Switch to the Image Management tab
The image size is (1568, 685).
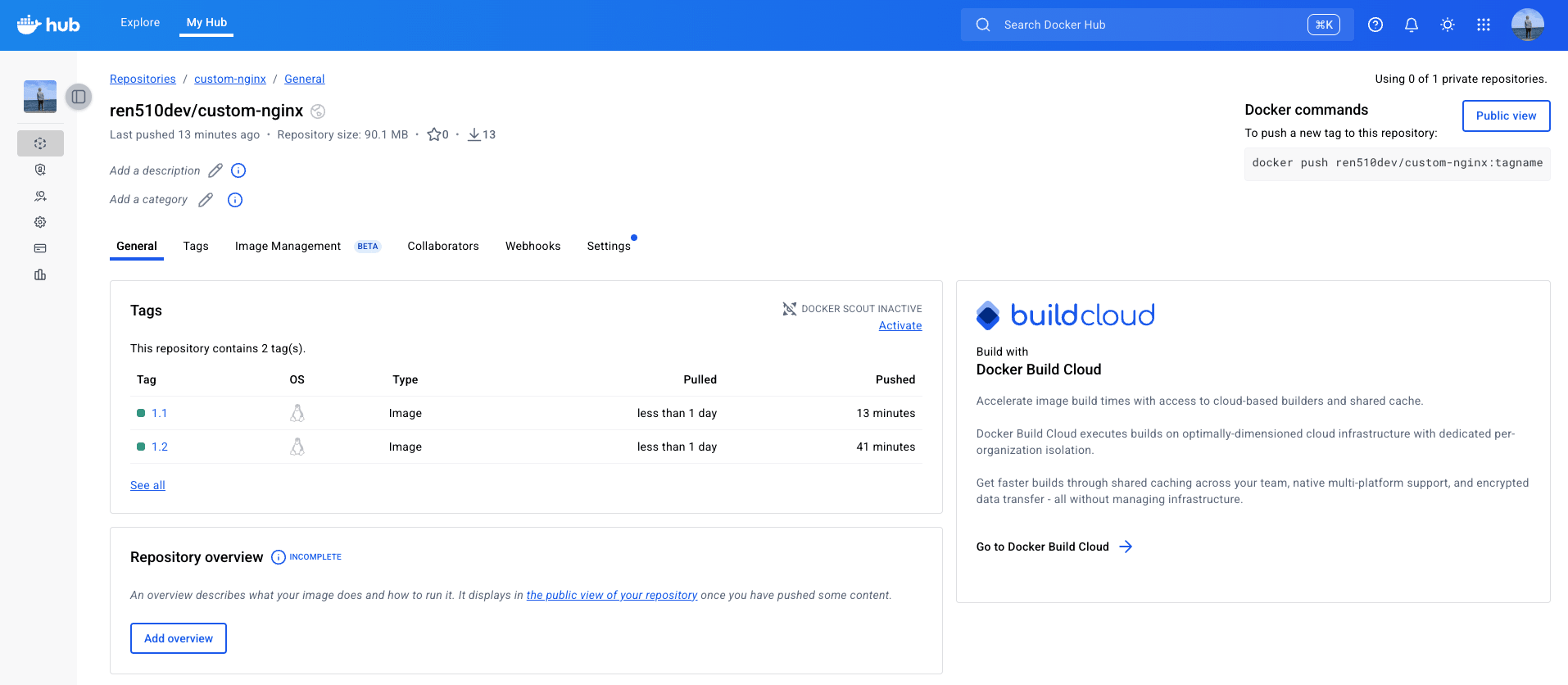click(x=288, y=246)
